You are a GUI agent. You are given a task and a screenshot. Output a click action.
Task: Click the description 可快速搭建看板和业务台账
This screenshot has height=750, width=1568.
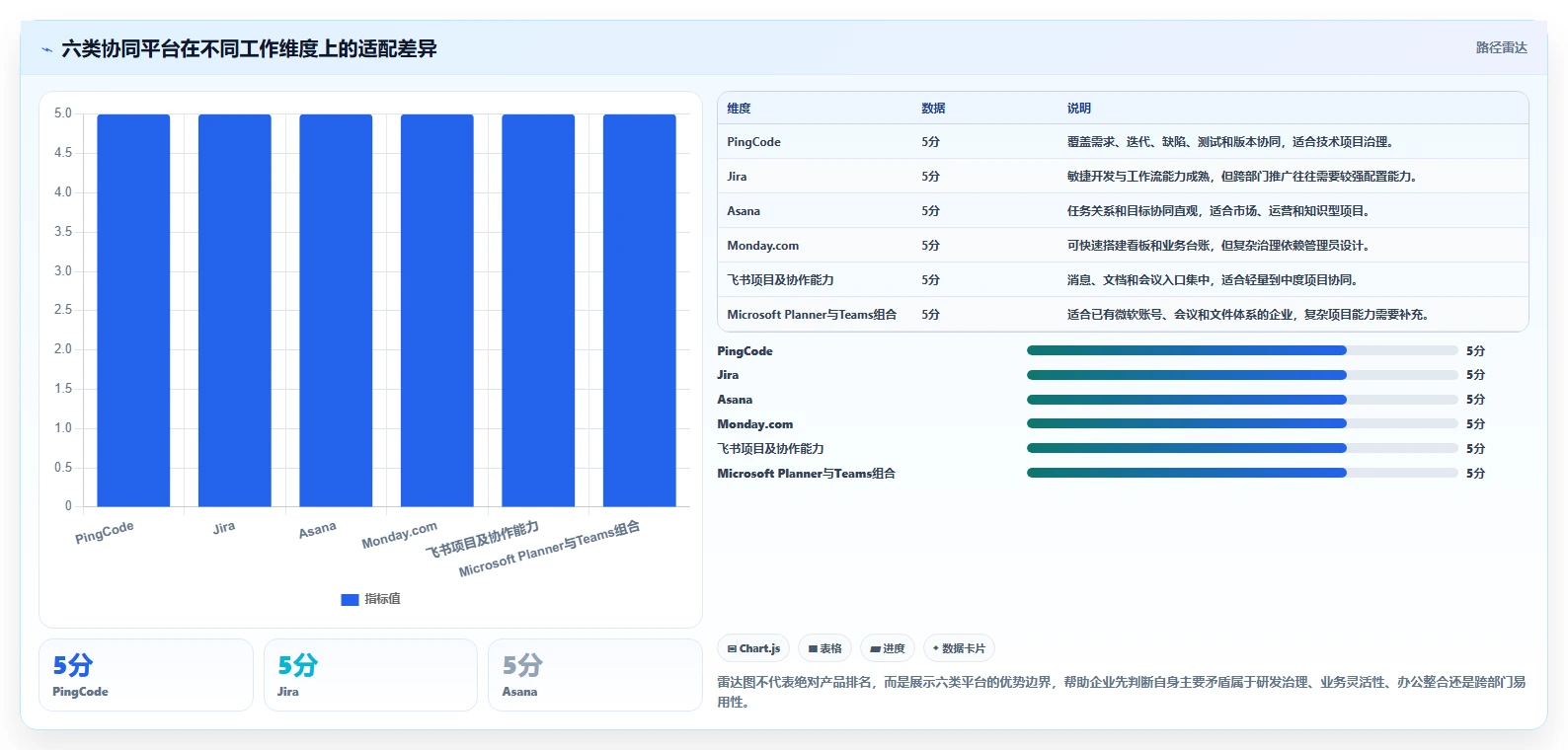pyautogui.click(x=1218, y=246)
